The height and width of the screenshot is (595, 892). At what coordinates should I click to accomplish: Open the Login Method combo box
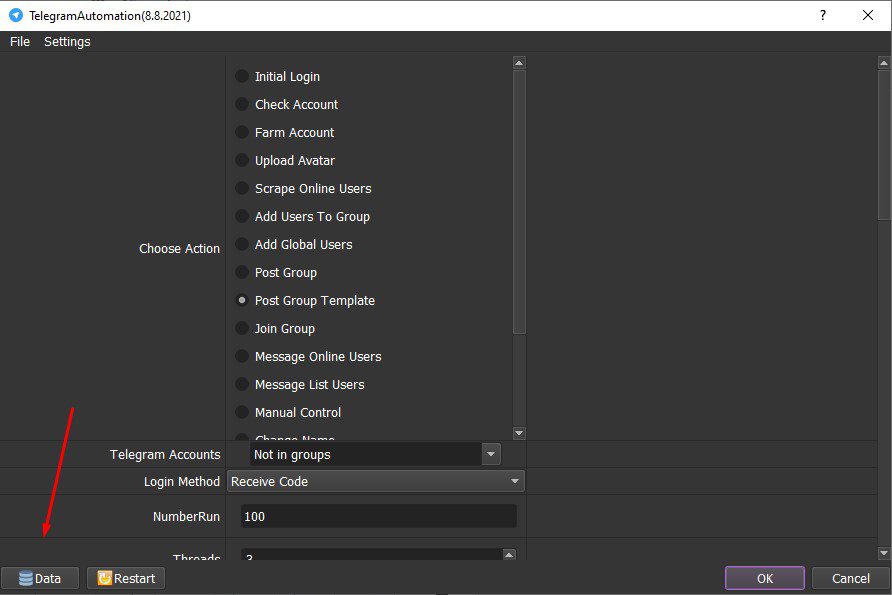coord(375,481)
